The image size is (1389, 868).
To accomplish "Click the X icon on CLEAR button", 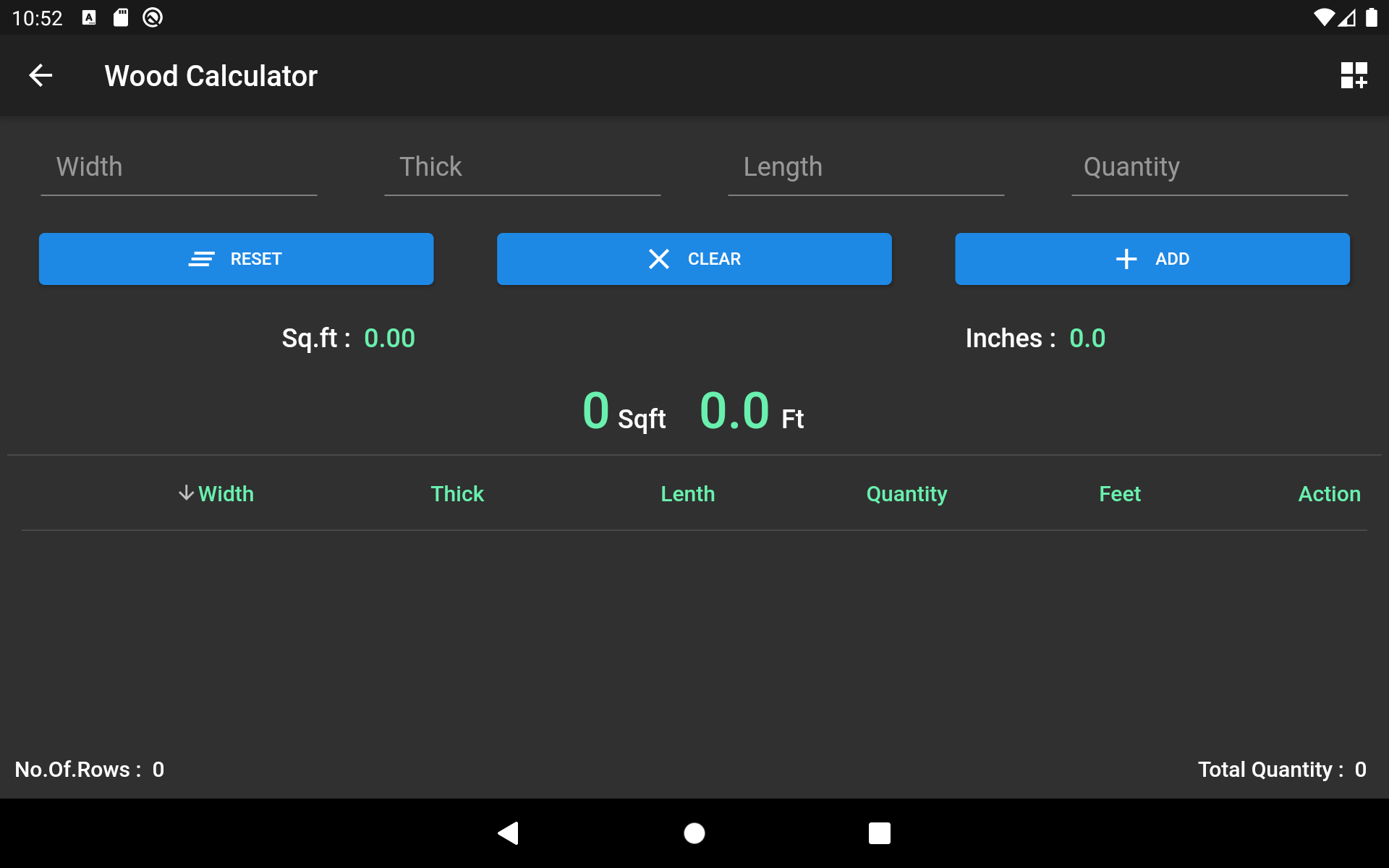I will pyautogui.click(x=658, y=259).
